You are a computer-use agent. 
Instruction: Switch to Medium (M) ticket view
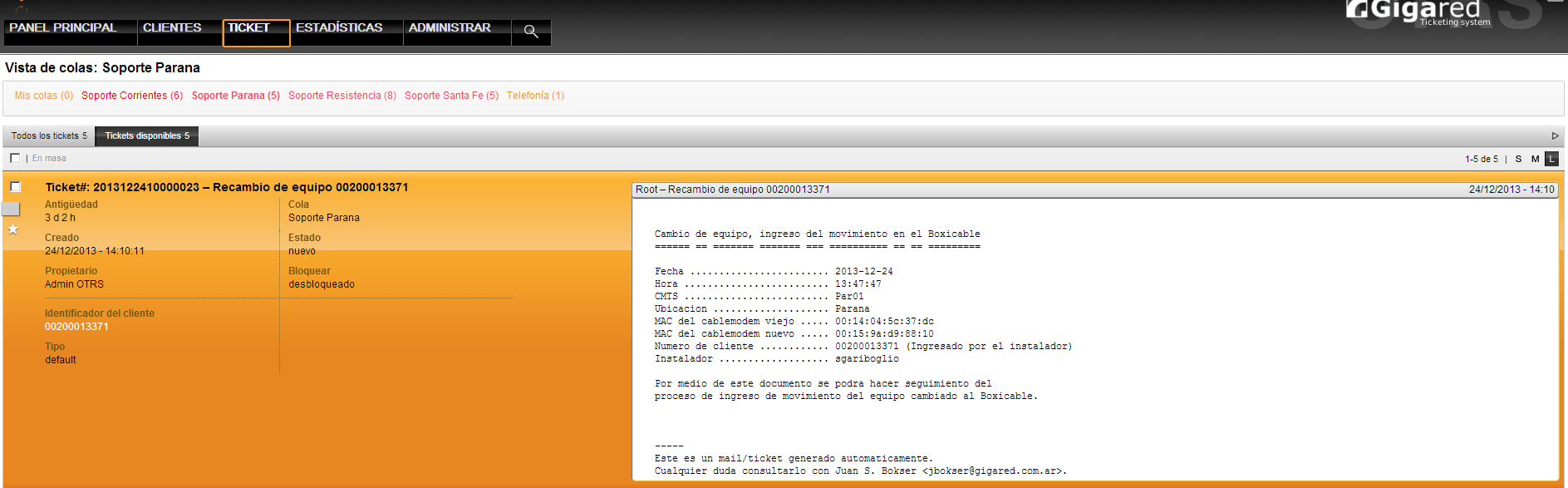click(1535, 159)
